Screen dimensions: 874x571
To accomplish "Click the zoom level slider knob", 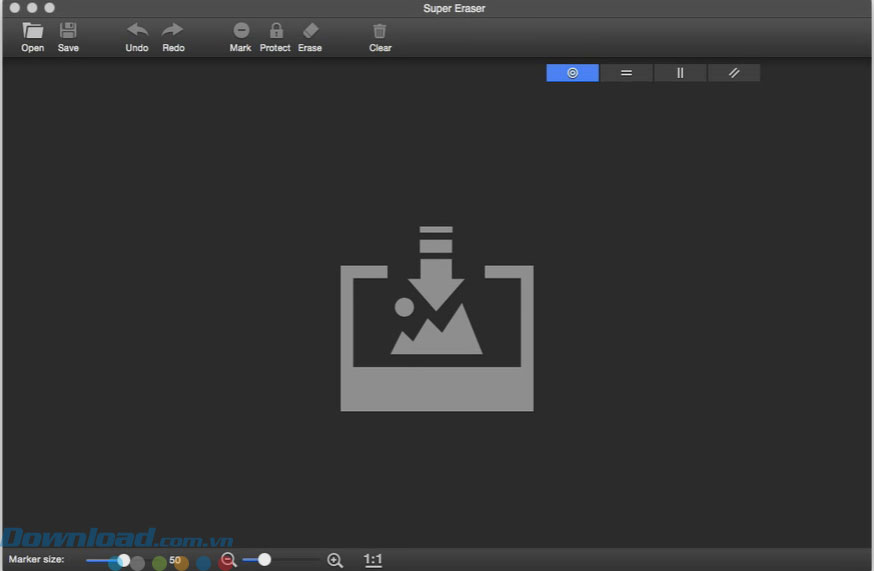I will click(264, 560).
